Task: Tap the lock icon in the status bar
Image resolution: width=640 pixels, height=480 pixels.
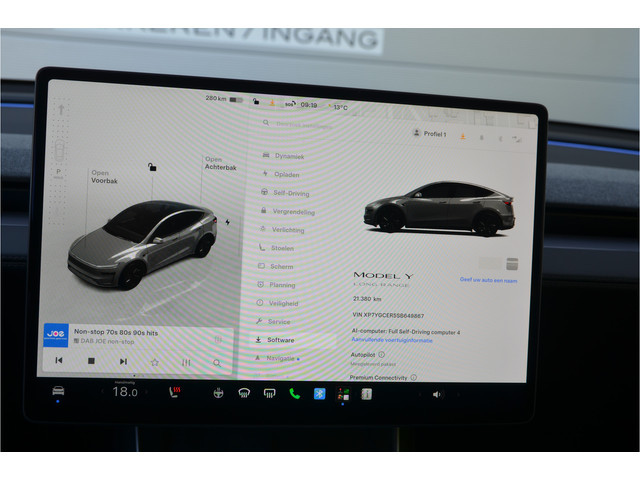Action: (x=256, y=101)
